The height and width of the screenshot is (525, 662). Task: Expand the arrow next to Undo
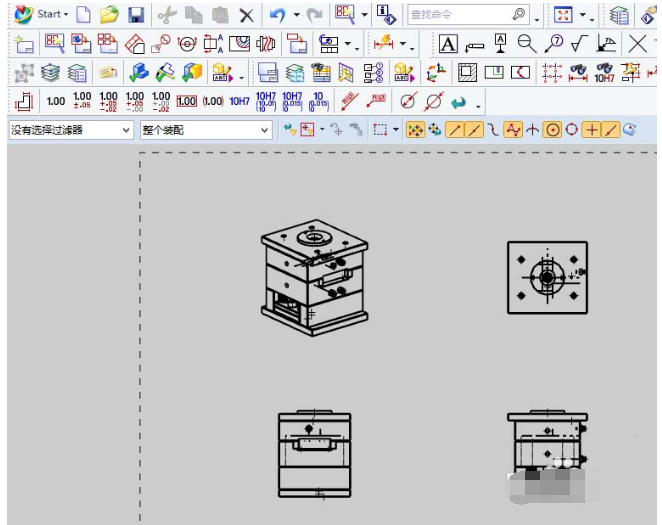coord(296,15)
